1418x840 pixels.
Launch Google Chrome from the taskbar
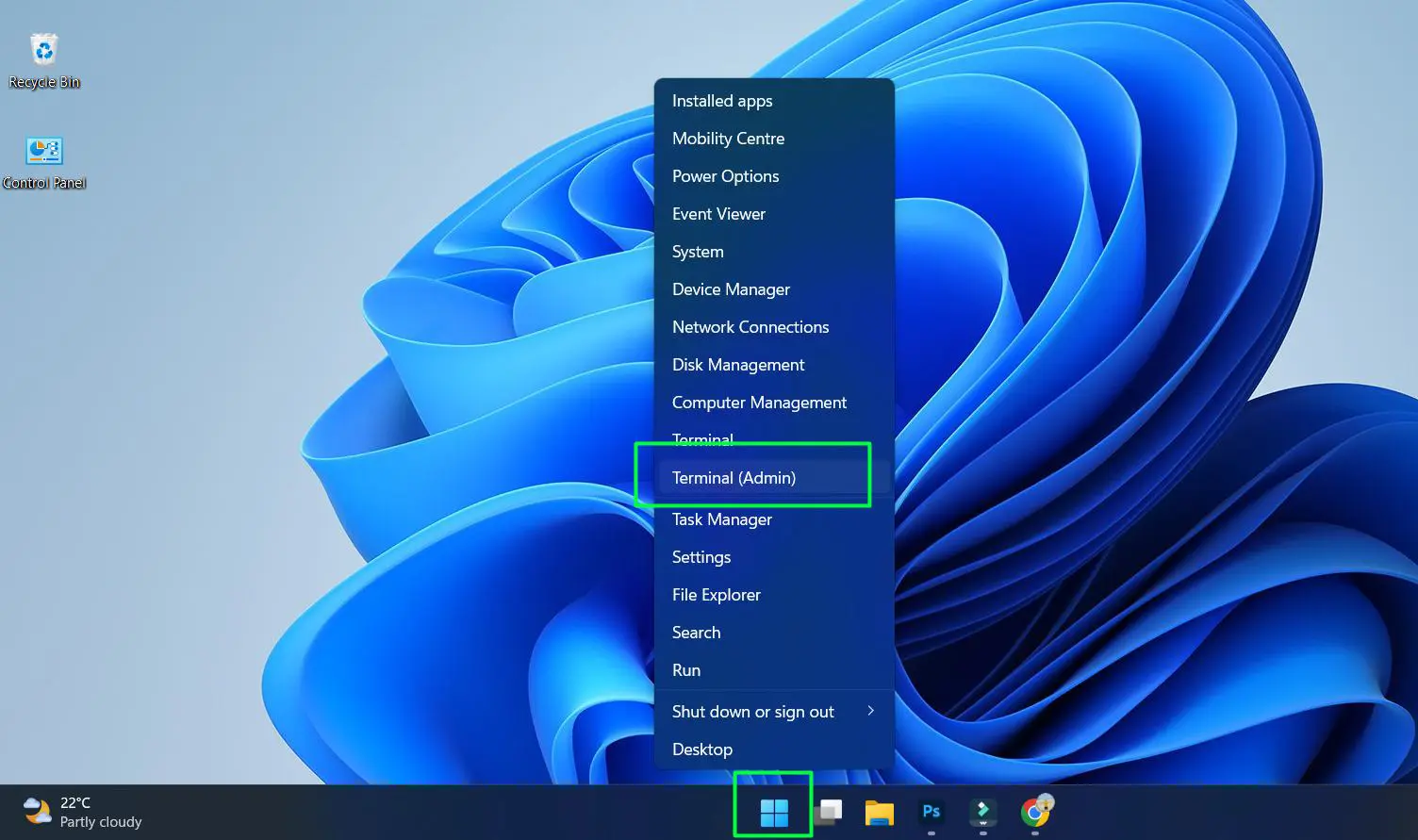[1035, 810]
